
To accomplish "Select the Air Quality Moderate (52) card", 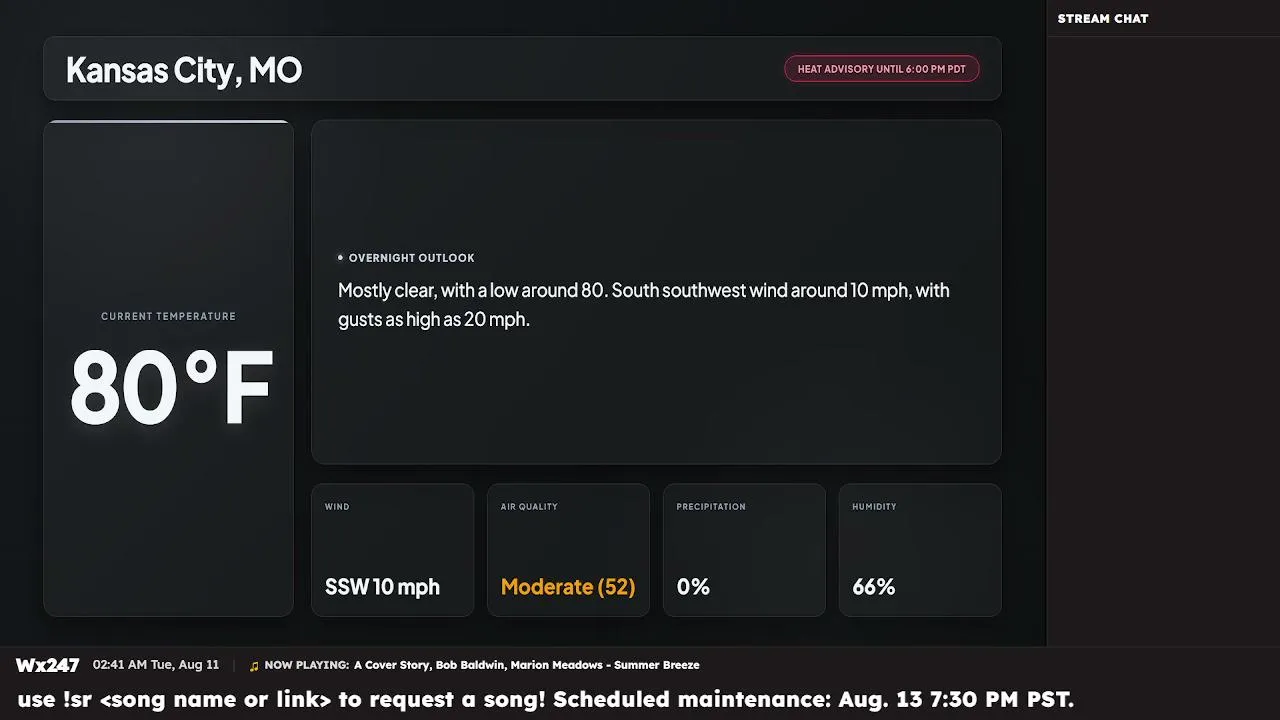I will (568, 550).
